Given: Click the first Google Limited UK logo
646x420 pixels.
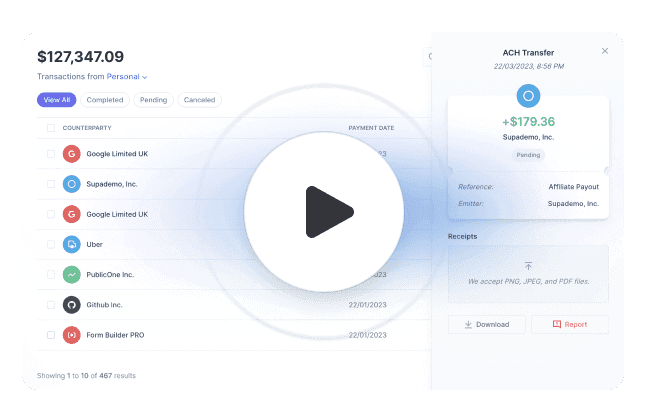Looking at the screenshot, I should click(x=71, y=154).
